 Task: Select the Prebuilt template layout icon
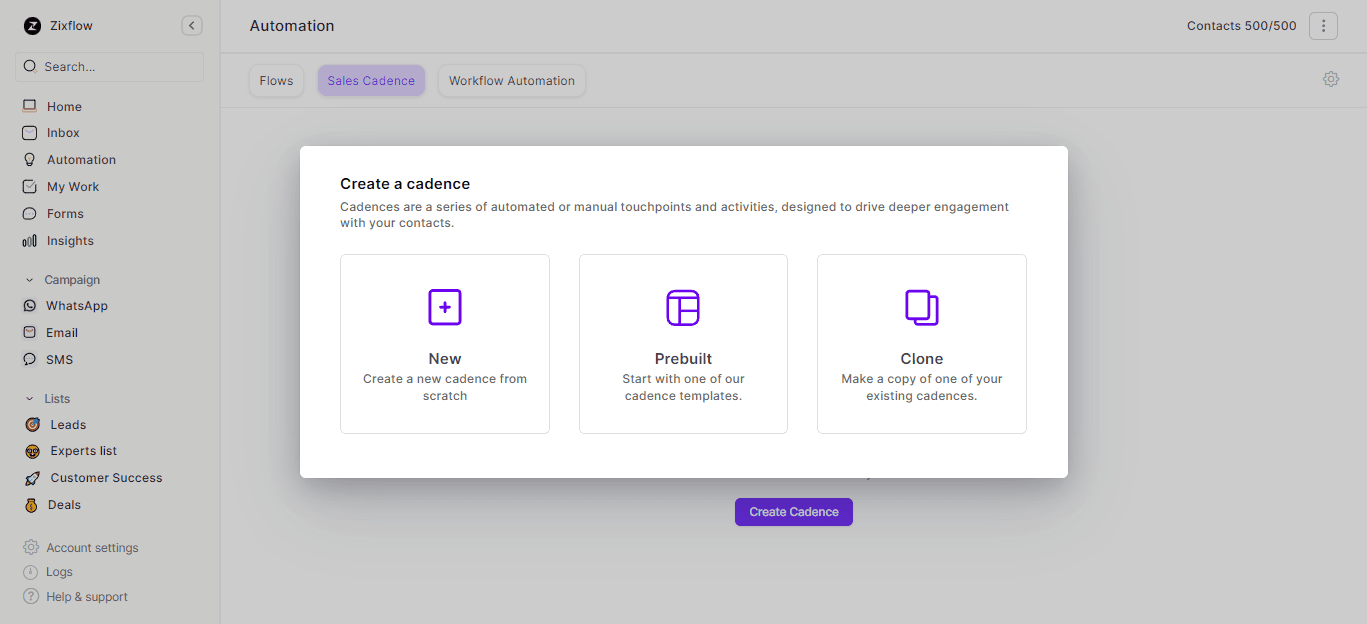(x=683, y=307)
